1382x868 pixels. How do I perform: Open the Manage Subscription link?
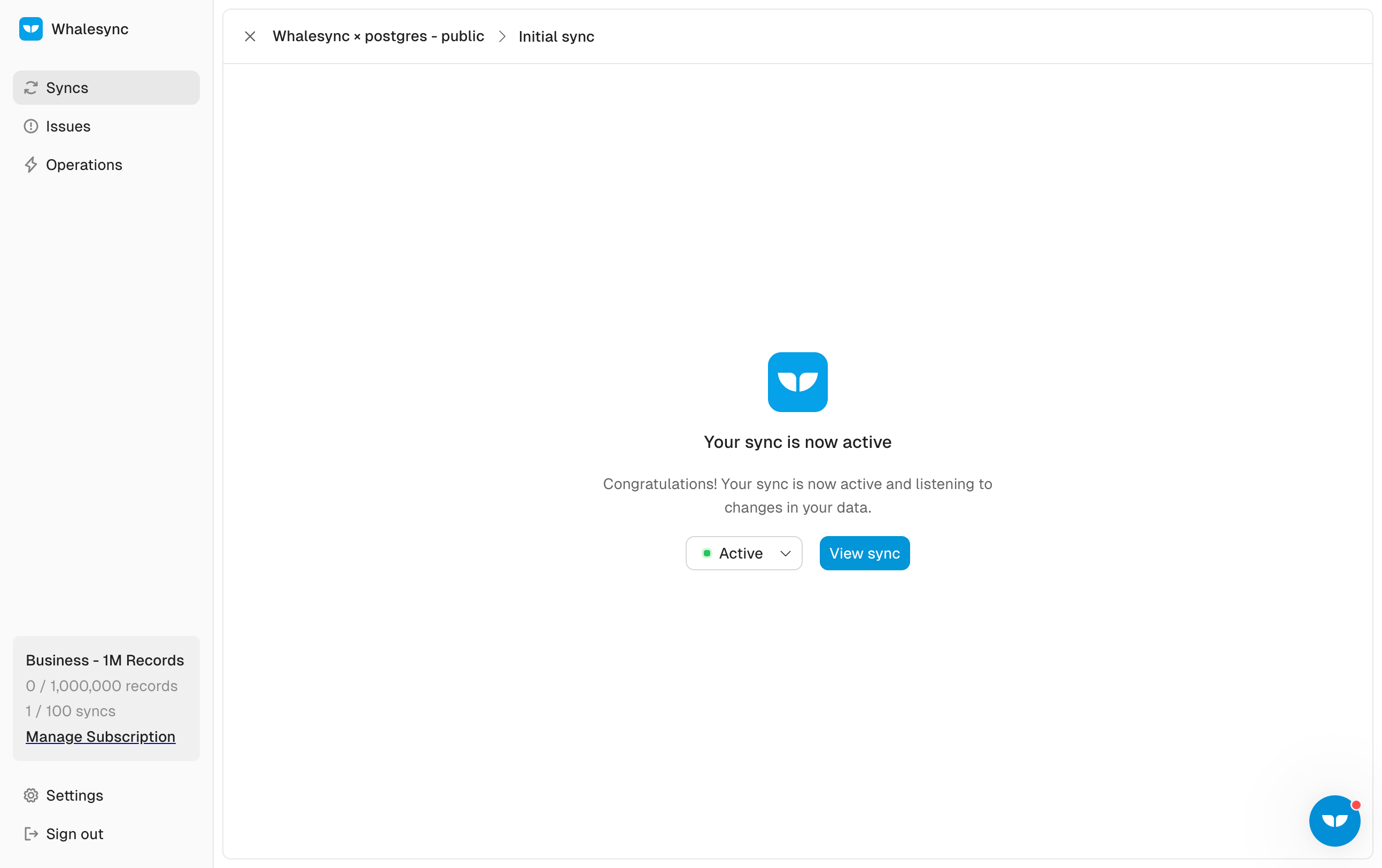pyautogui.click(x=100, y=737)
